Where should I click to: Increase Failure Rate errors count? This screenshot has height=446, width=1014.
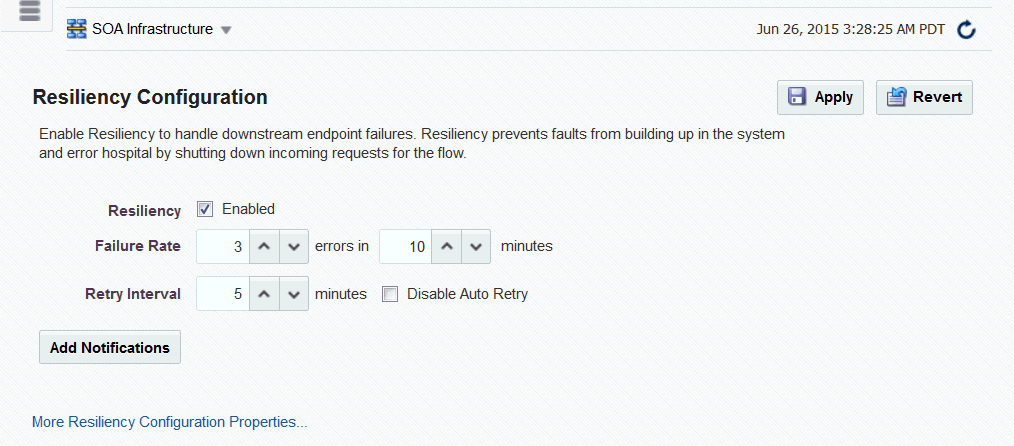[x=264, y=246]
